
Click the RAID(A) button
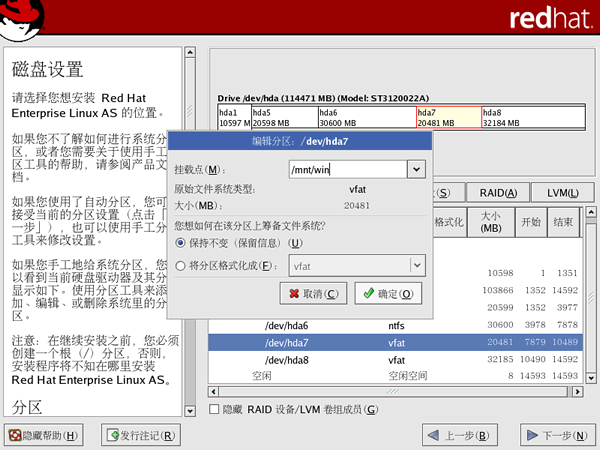point(498,193)
